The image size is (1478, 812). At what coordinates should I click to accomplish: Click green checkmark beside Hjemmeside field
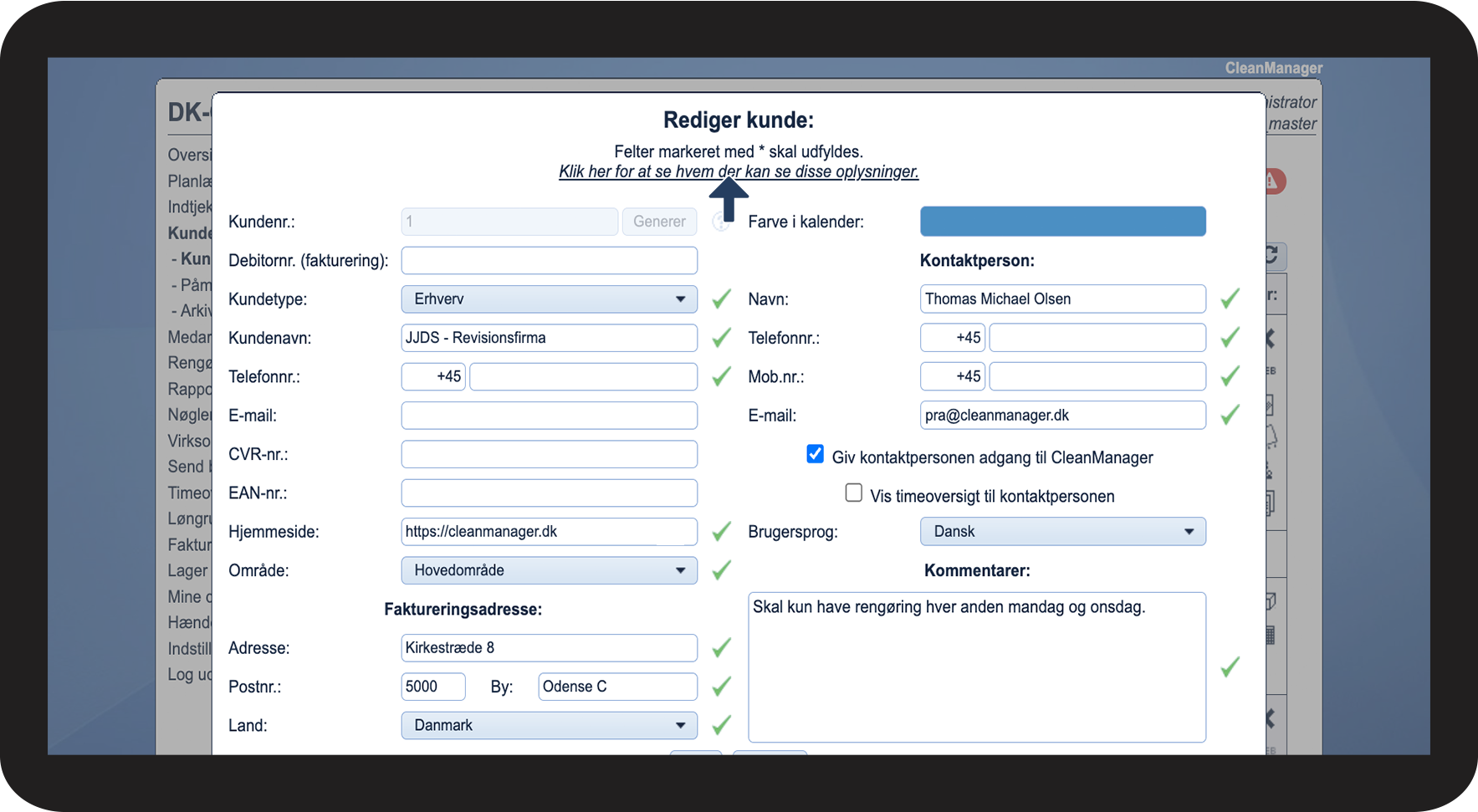click(x=721, y=531)
